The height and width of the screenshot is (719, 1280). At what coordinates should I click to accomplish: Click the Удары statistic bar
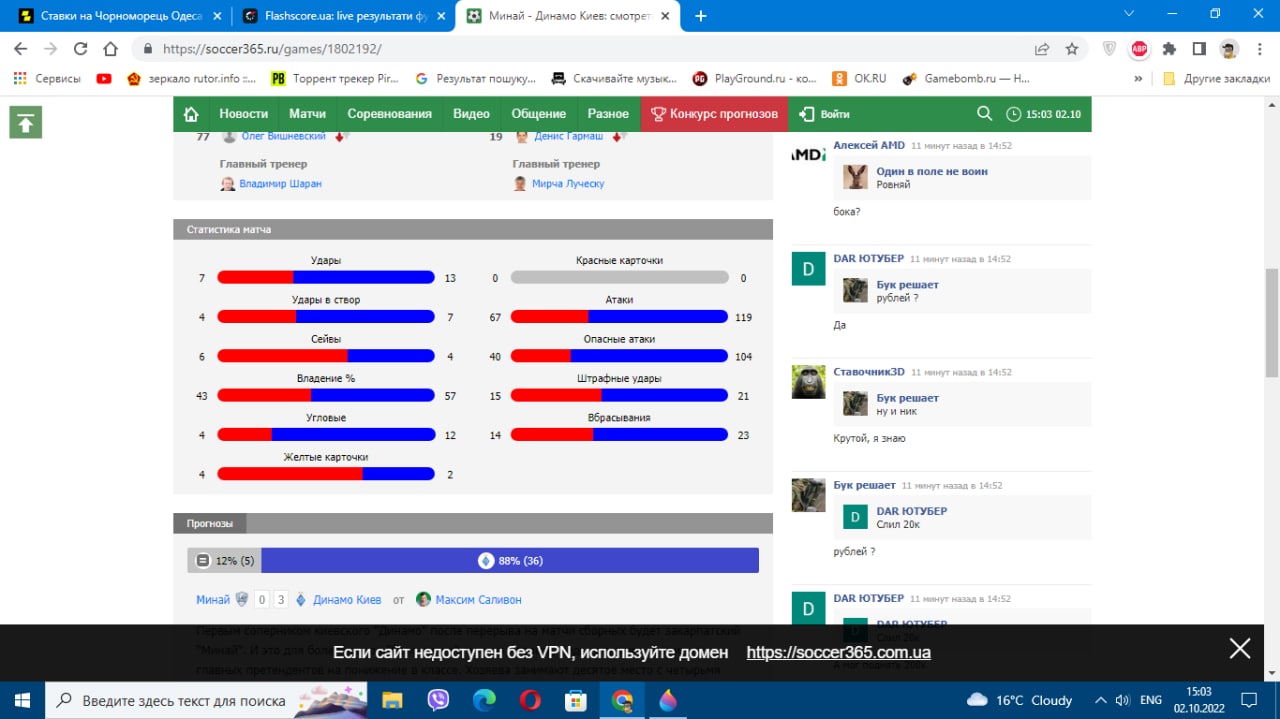326,278
